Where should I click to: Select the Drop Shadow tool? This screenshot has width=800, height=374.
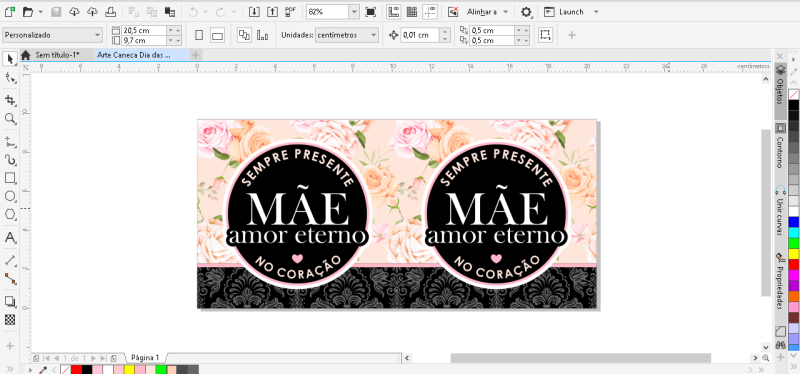(10, 301)
